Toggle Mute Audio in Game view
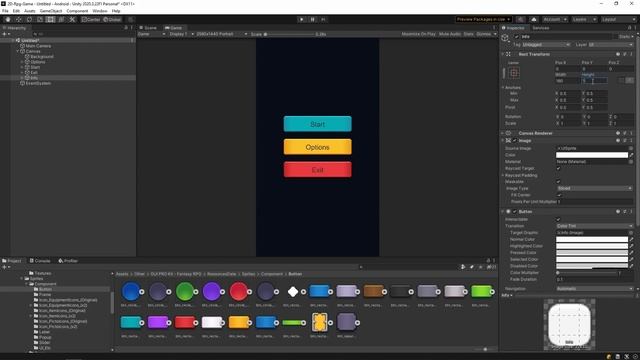 click(449, 34)
